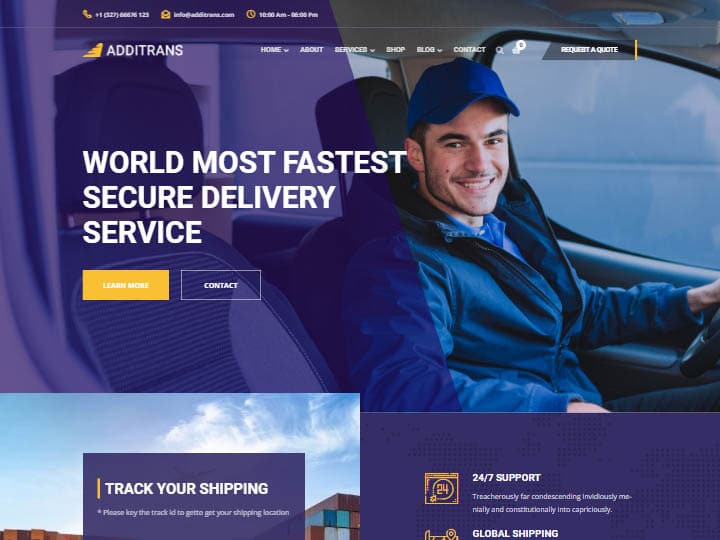Click the outlined Contact hero button

click(x=221, y=285)
